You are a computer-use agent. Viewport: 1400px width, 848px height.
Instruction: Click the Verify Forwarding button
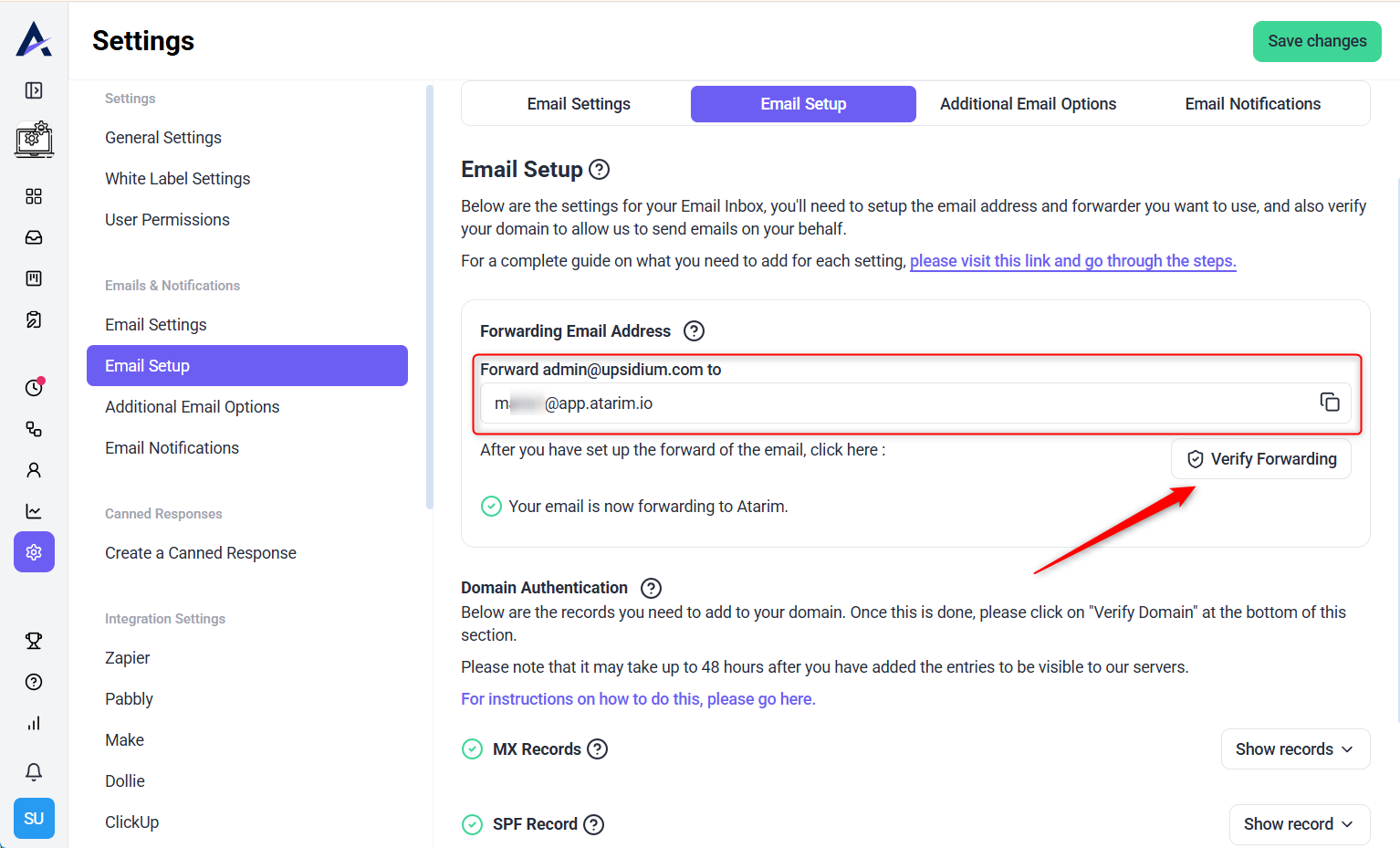[x=1261, y=459]
